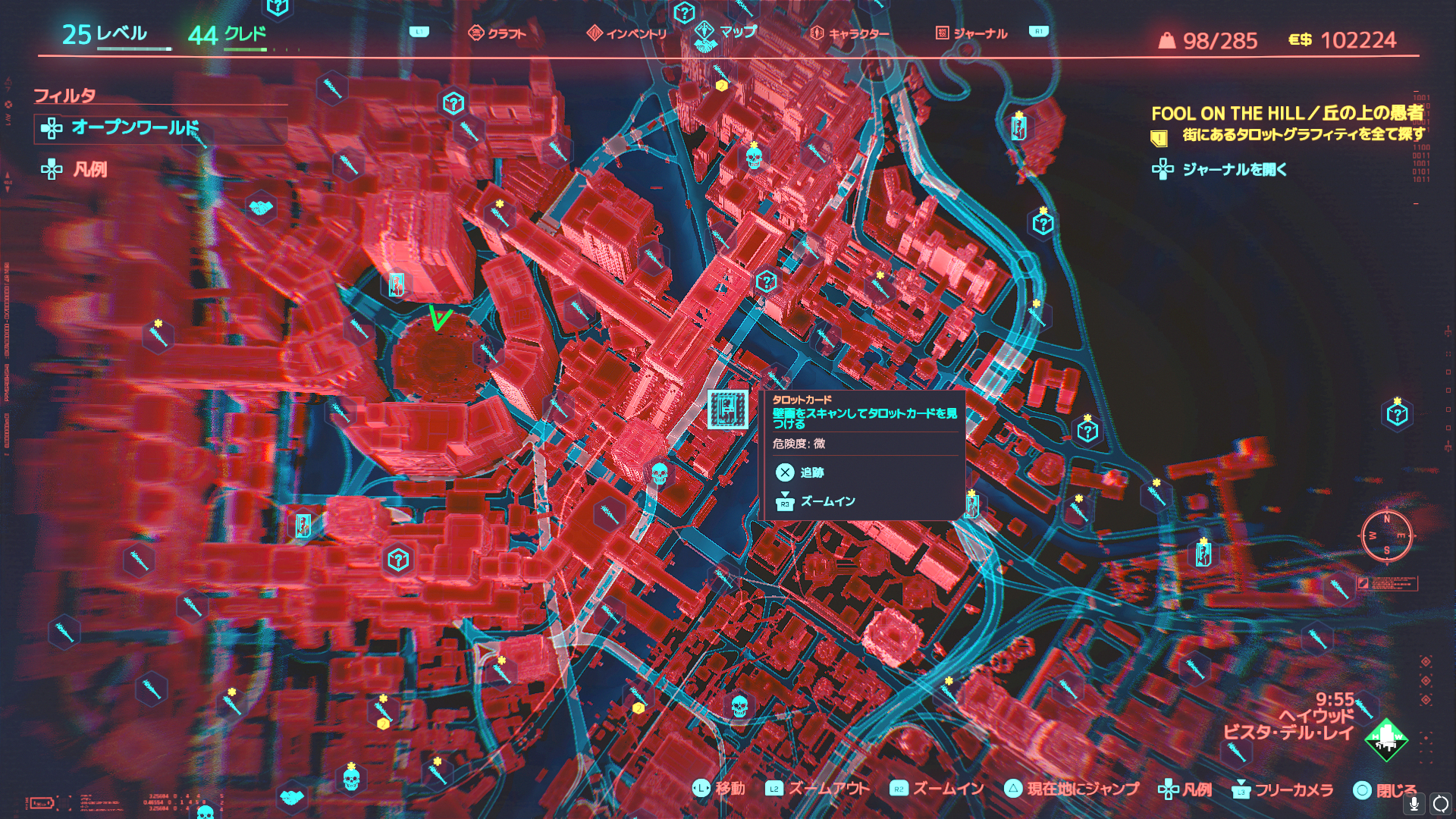Viewport: 1456px width, 819px height.
Task: Click the yellow quest marker icon
Action: pos(1158,138)
